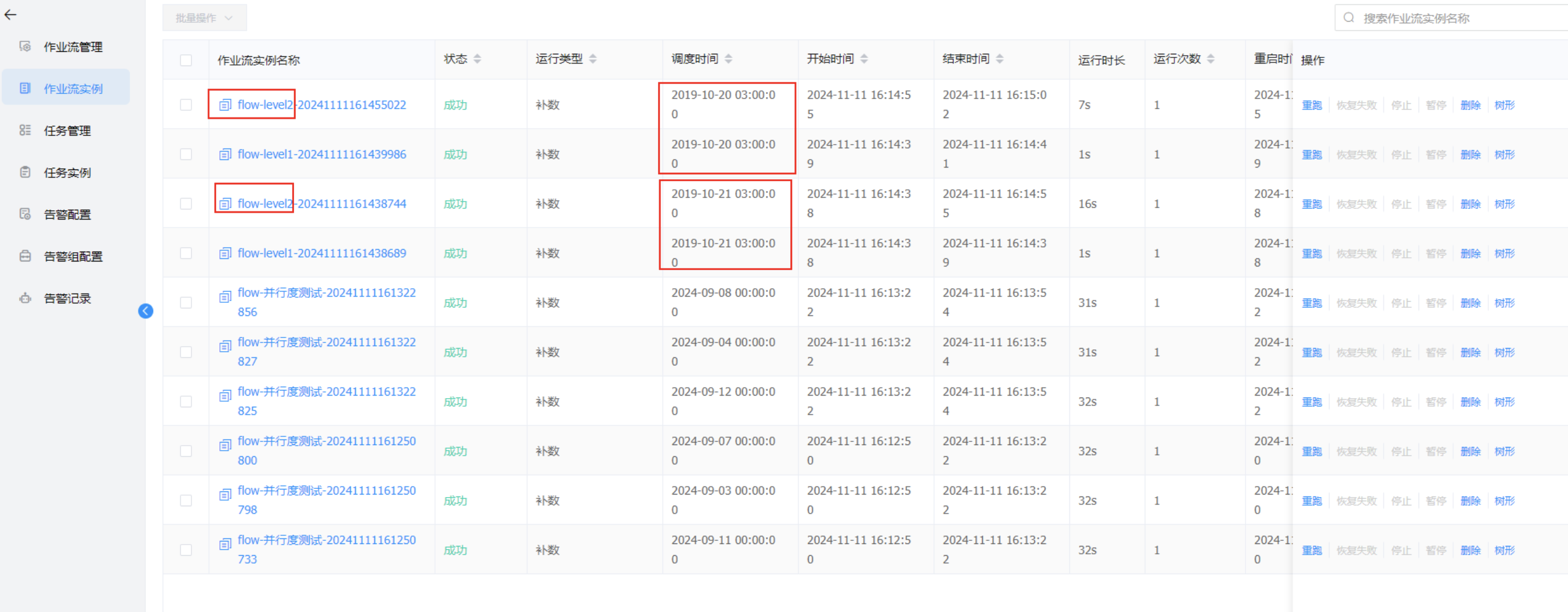Open 任务实例 in the sidebar menu
The height and width of the screenshot is (612, 1568).
(x=67, y=172)
